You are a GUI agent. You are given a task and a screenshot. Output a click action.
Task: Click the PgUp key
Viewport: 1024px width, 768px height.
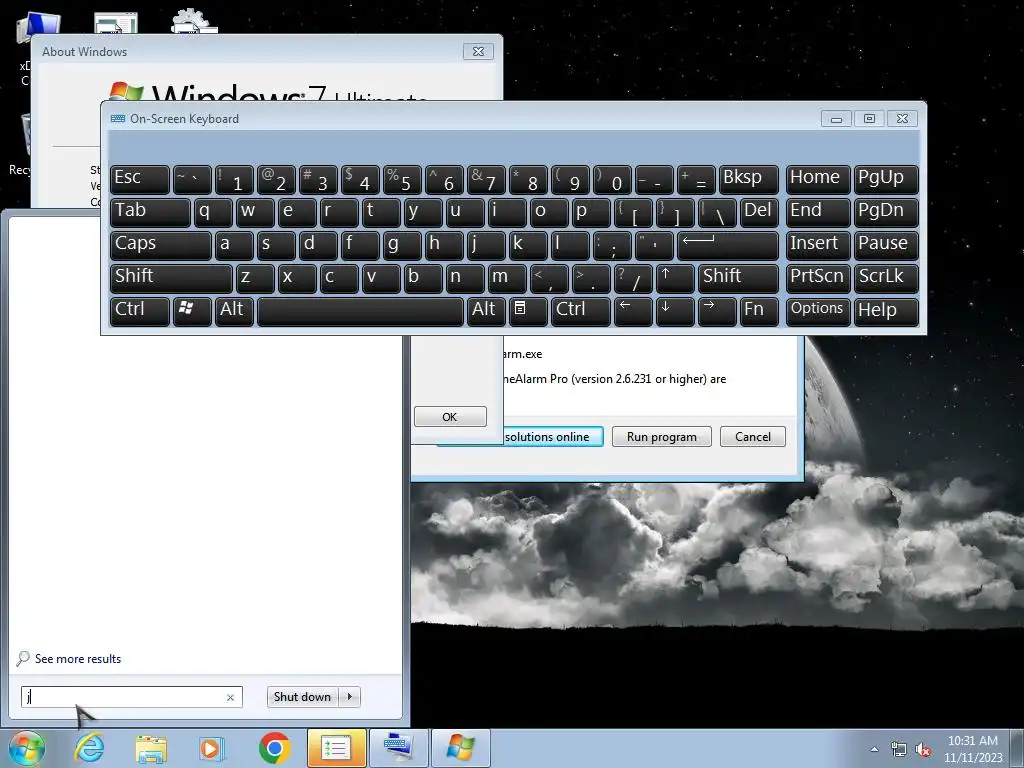click(x=886, y=180)
